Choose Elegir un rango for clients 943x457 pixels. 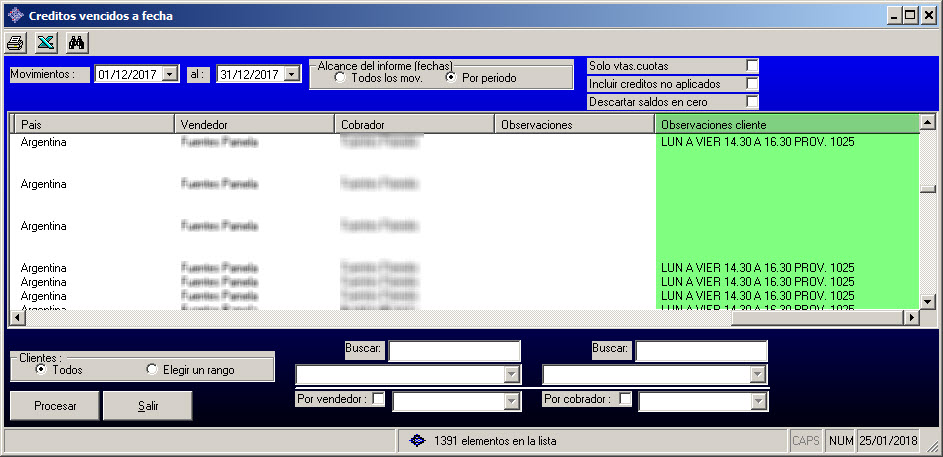[x=152, y=370]
